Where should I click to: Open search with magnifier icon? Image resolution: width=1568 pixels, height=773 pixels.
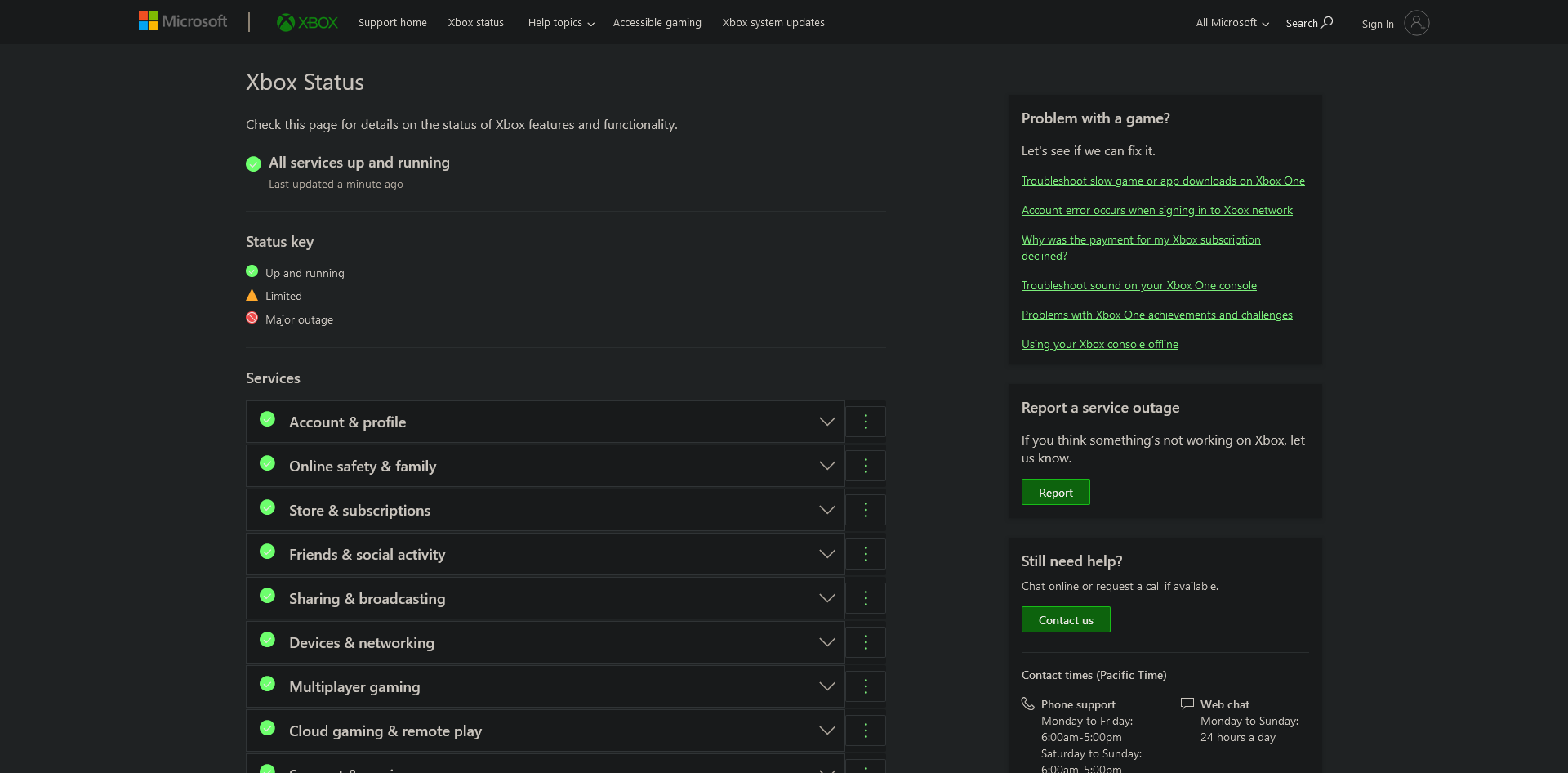(1309, 23)
